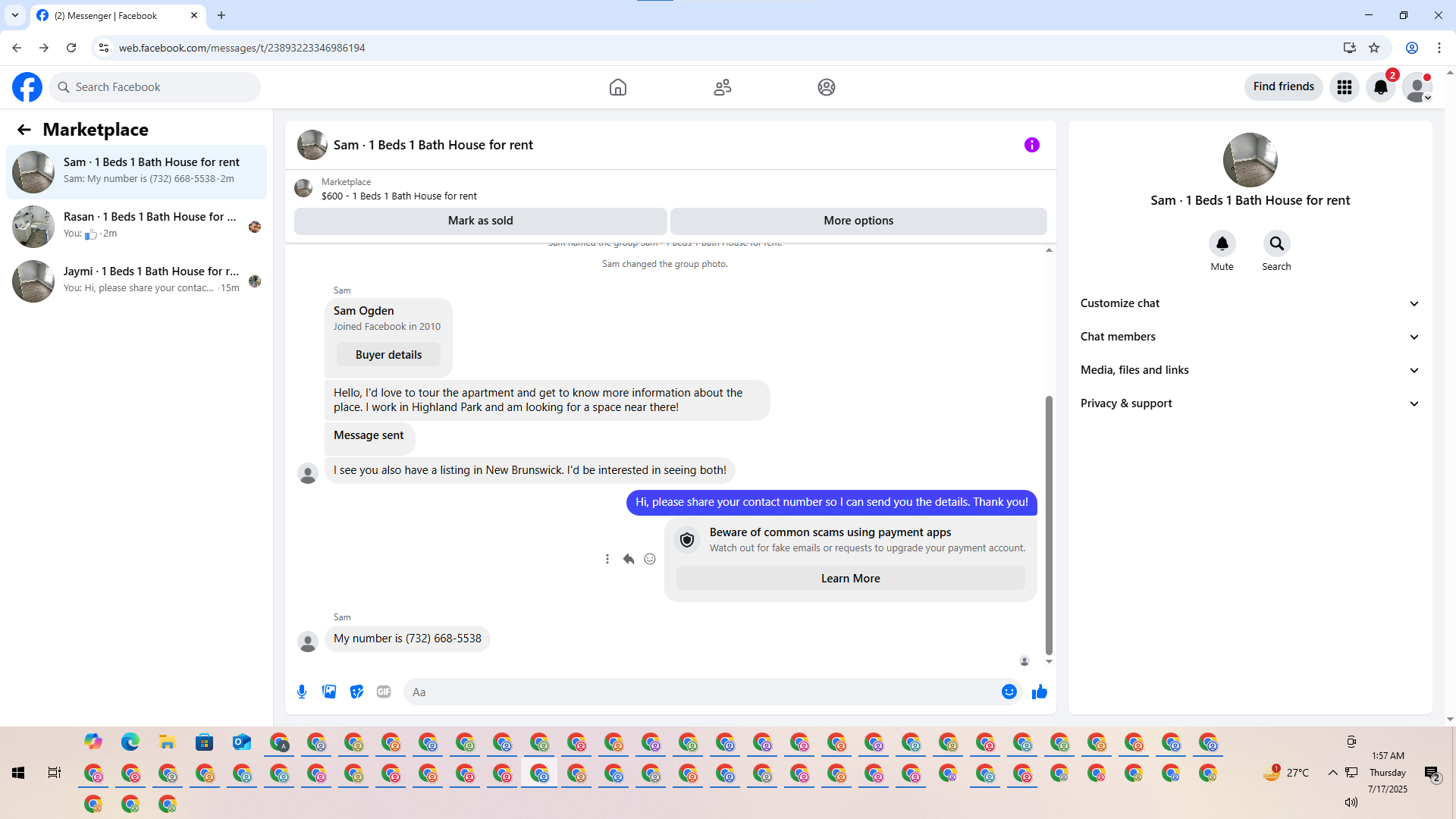Open the weather widget showing 27°C

coord(1286,773)
